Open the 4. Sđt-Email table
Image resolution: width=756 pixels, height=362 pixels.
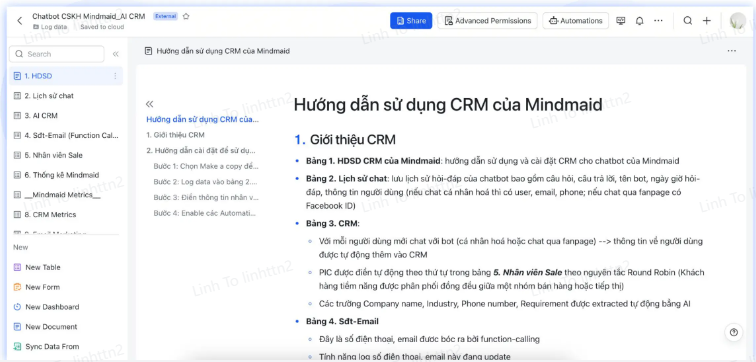coord(66,135)
